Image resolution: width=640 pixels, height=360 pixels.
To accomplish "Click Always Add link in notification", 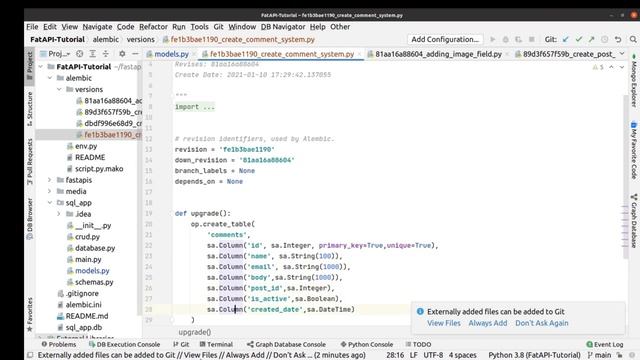I will tap(488, 323).
